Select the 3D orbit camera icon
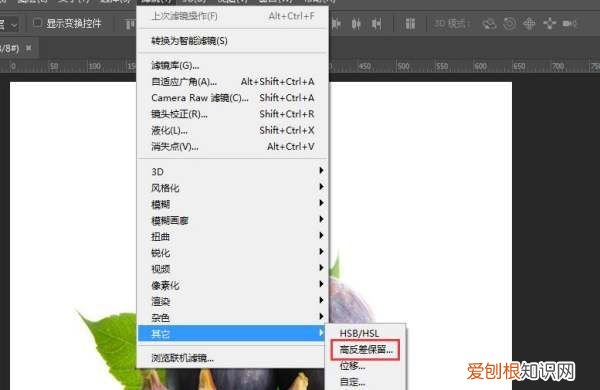Image resolution: width=600 pixels, height=390 pixels. pos(489,24)
